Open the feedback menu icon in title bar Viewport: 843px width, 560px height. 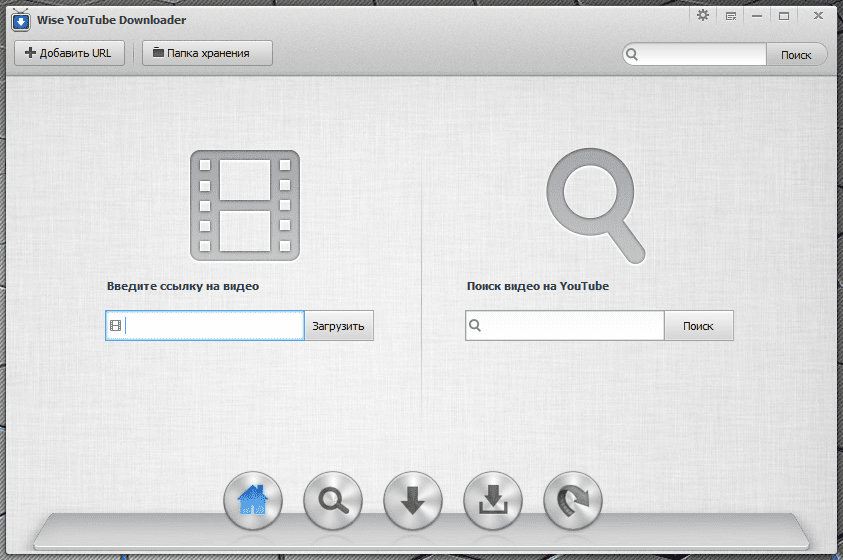coord(731,16)
